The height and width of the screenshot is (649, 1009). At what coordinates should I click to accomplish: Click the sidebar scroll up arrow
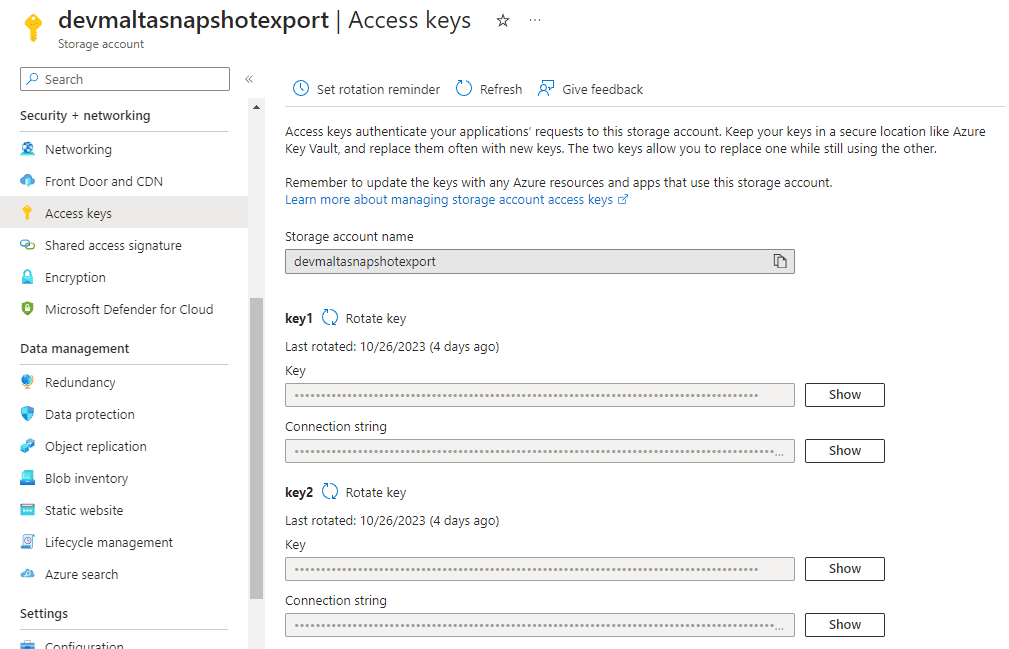pos(256,107)
